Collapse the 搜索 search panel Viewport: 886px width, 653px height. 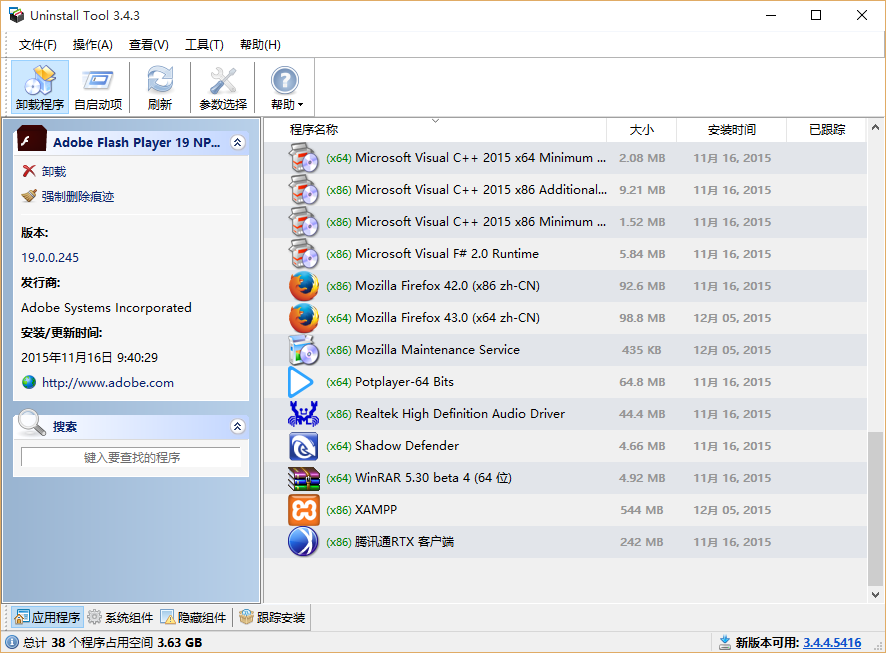(237, 427)
